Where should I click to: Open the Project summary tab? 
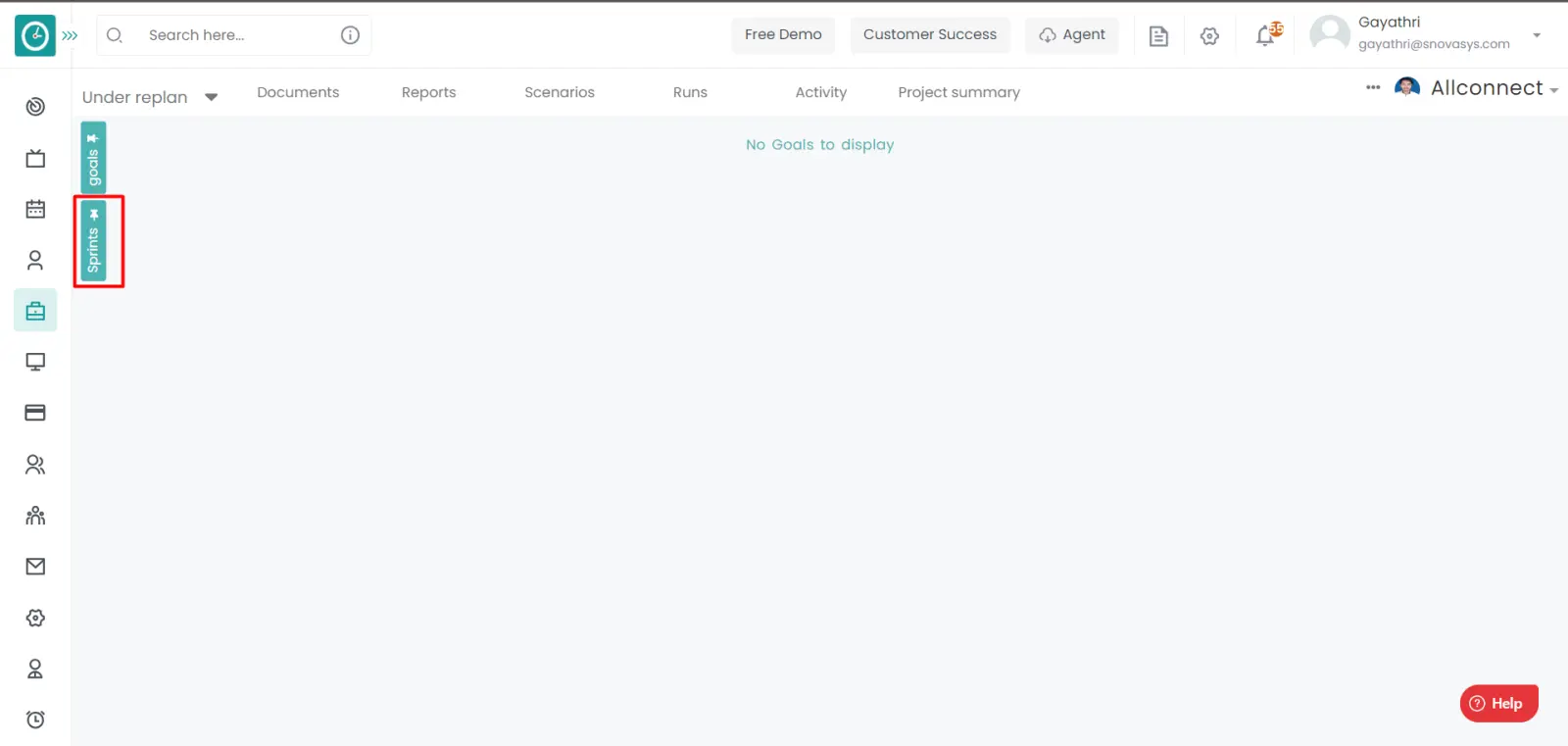pos(958,92)
